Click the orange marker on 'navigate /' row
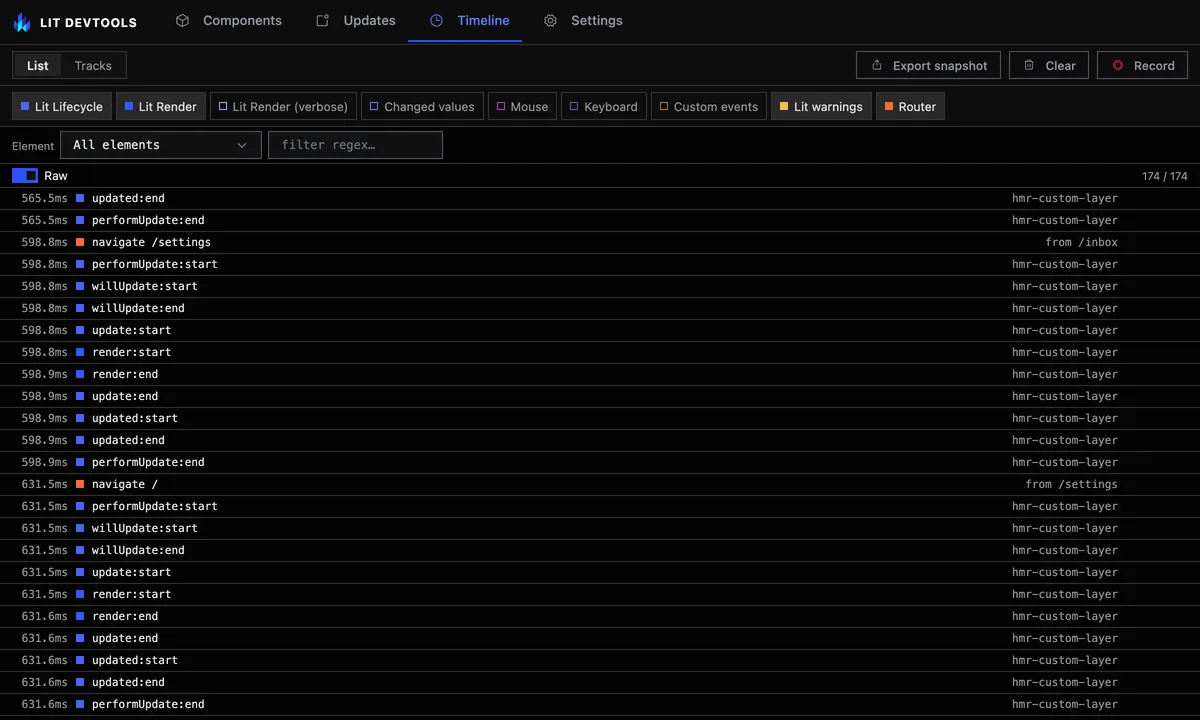 80,484
